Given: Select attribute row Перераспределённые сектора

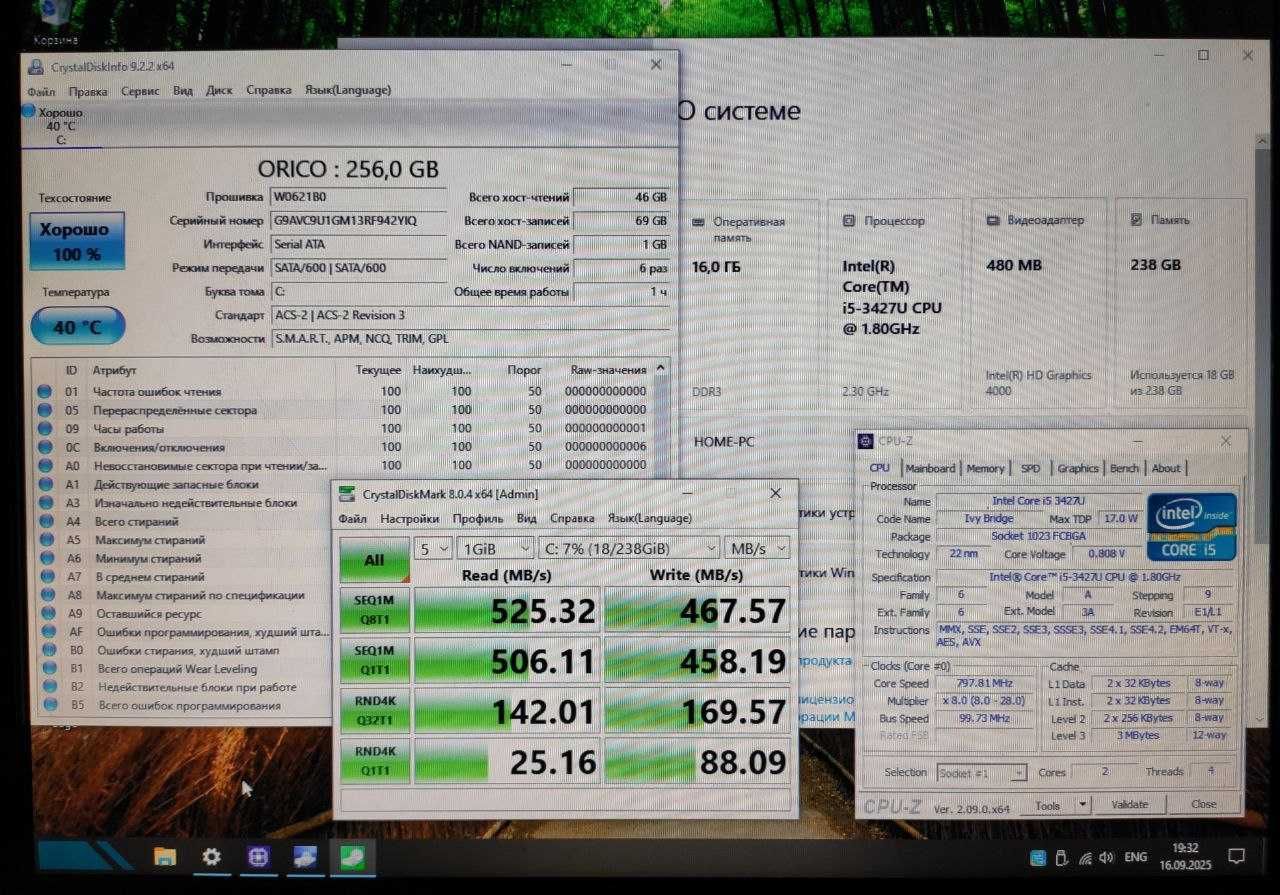Looking at the screenshot, I should 343,410.
